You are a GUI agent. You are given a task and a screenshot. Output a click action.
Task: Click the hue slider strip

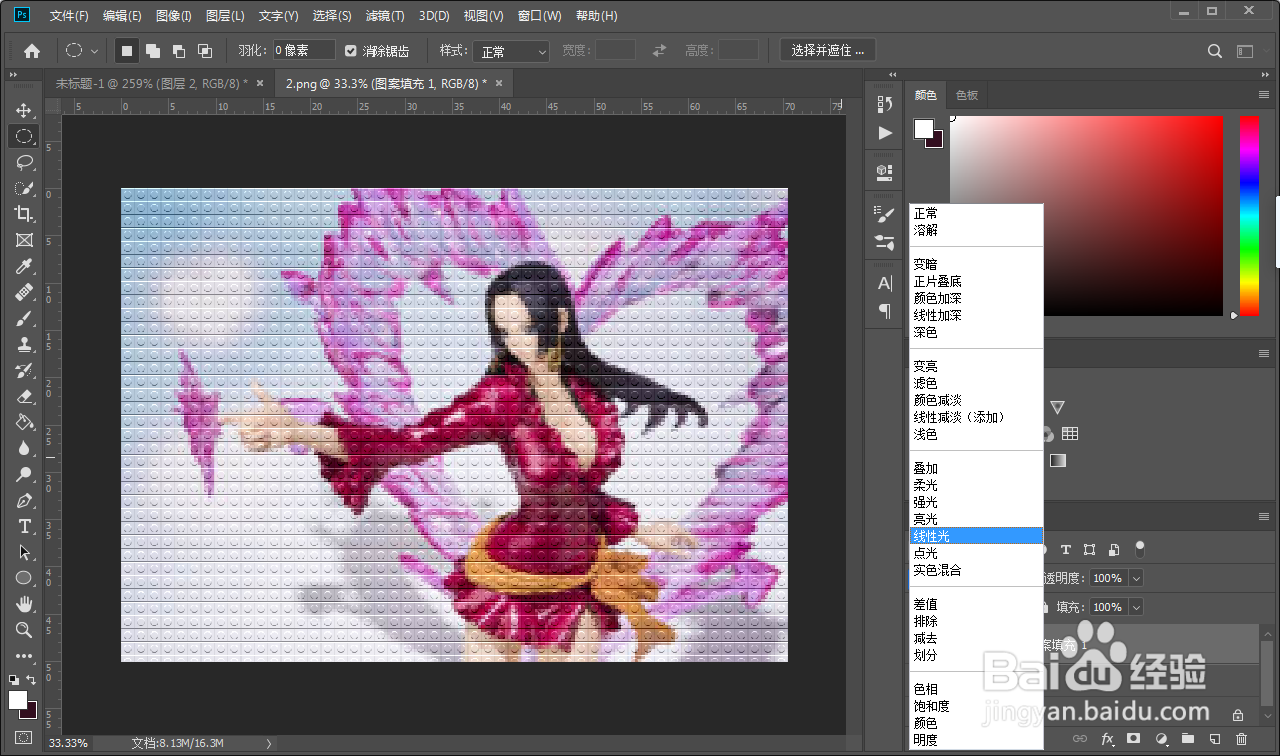1249,216
